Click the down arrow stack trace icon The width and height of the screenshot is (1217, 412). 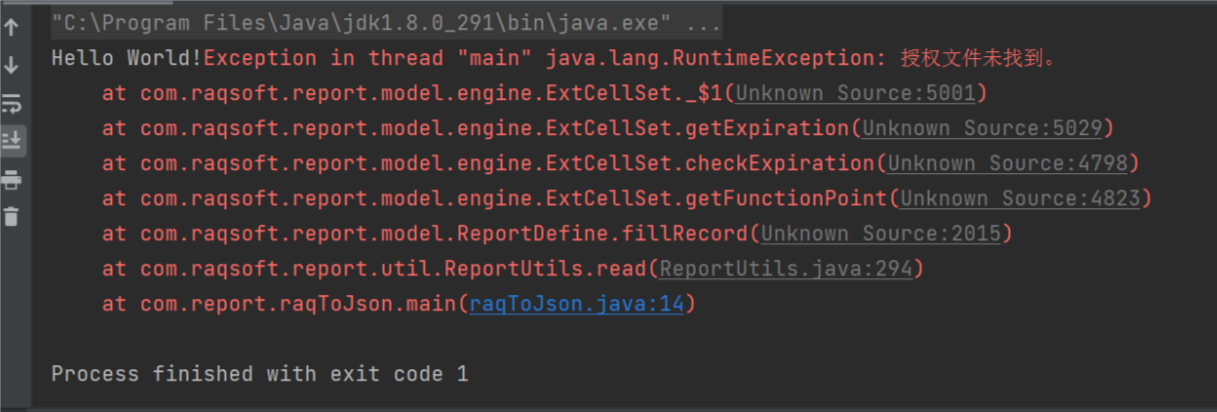[x=12, y=65]
